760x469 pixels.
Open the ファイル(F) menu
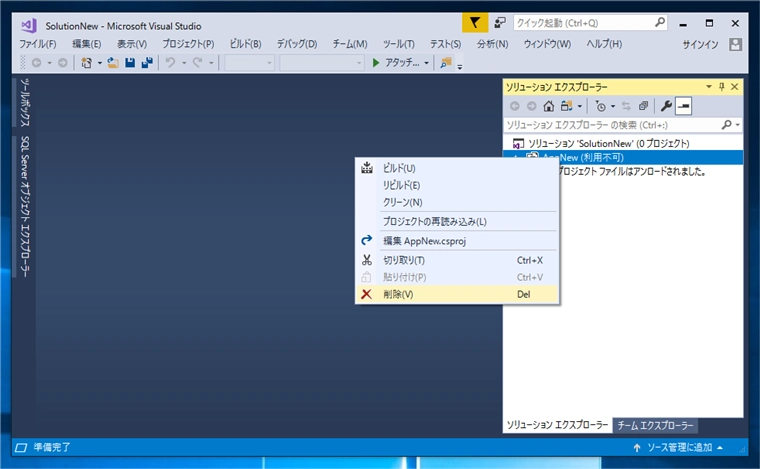tap(38, 44)
